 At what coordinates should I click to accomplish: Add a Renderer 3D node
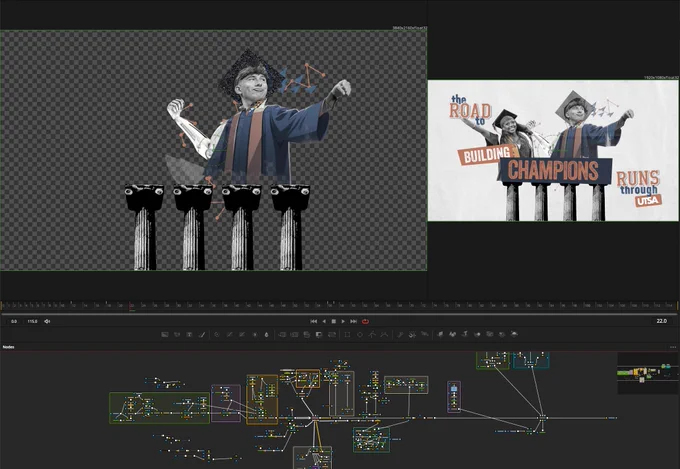click(514, 335)
